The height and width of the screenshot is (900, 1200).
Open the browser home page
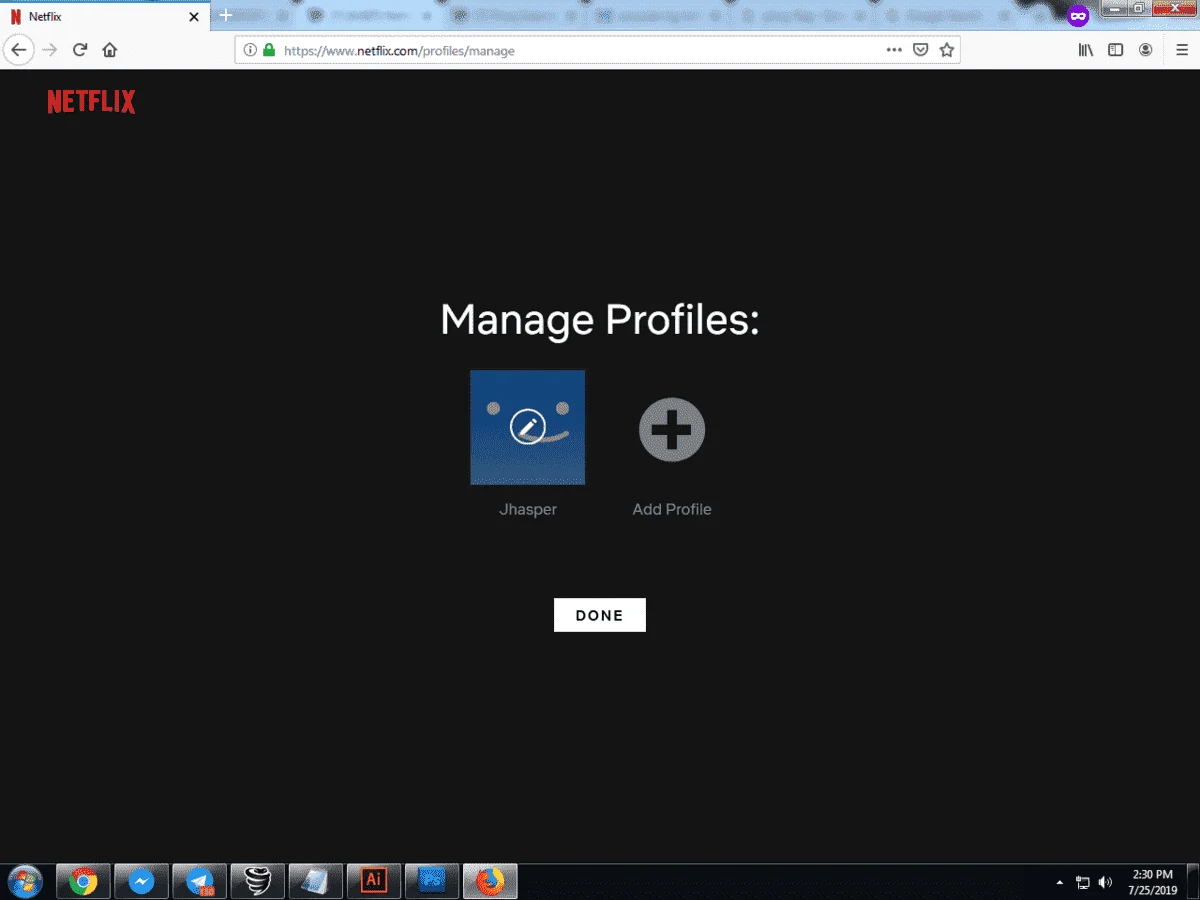pos(110,50)
